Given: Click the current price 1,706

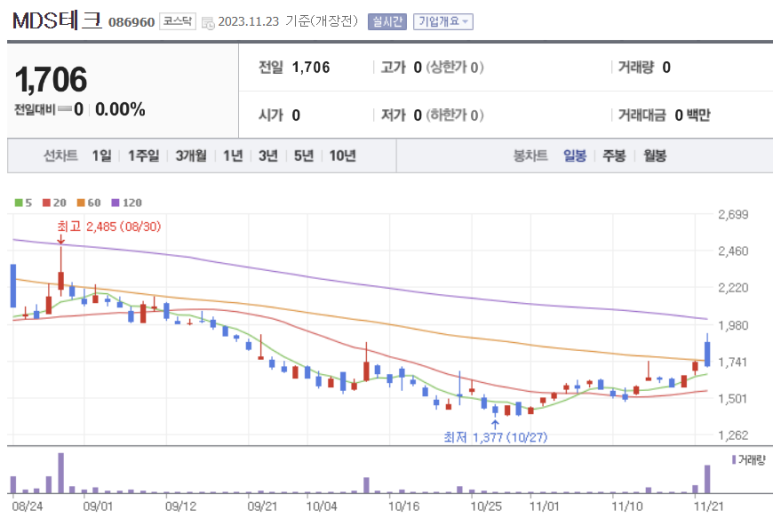Looking at the screenshot, I should pos(51,79).
